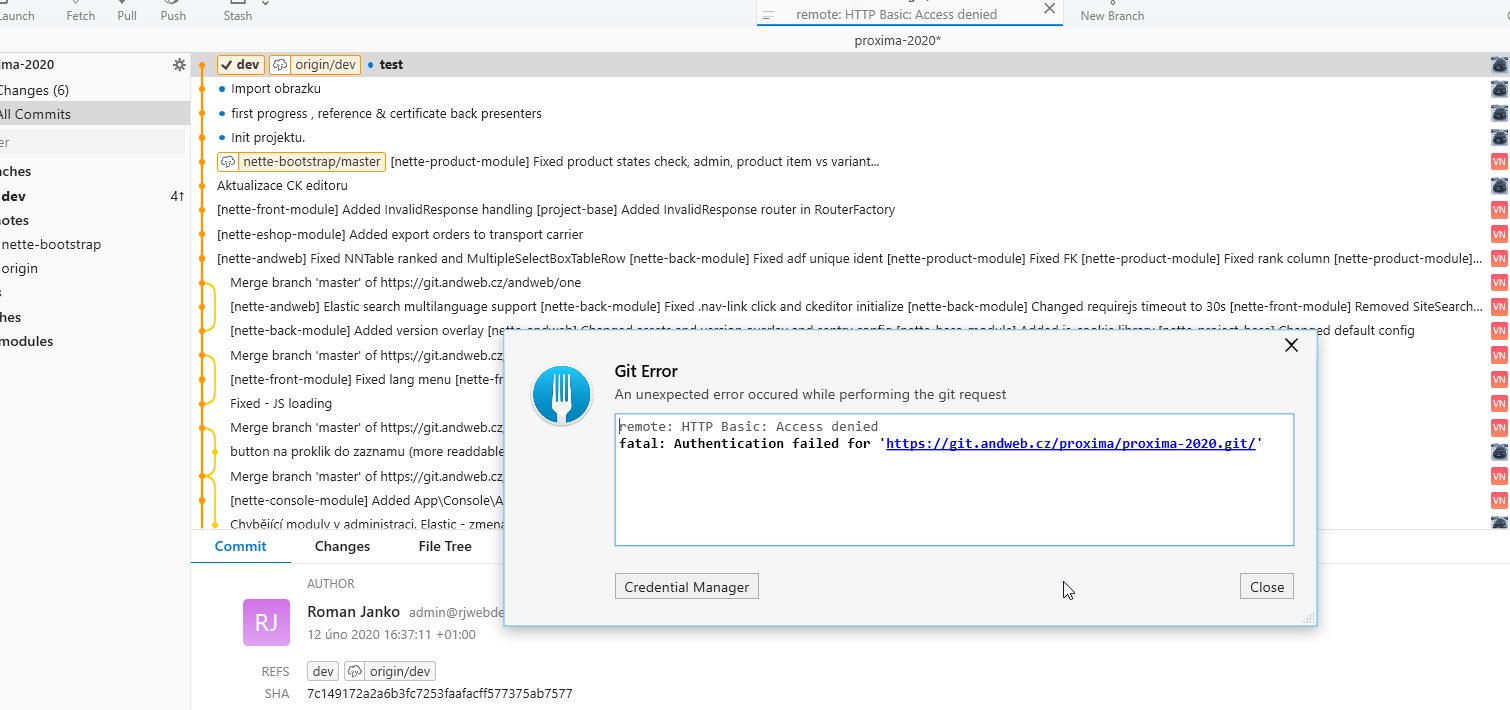
Task: Open the Credential Manager button
Action: point(687,587)
